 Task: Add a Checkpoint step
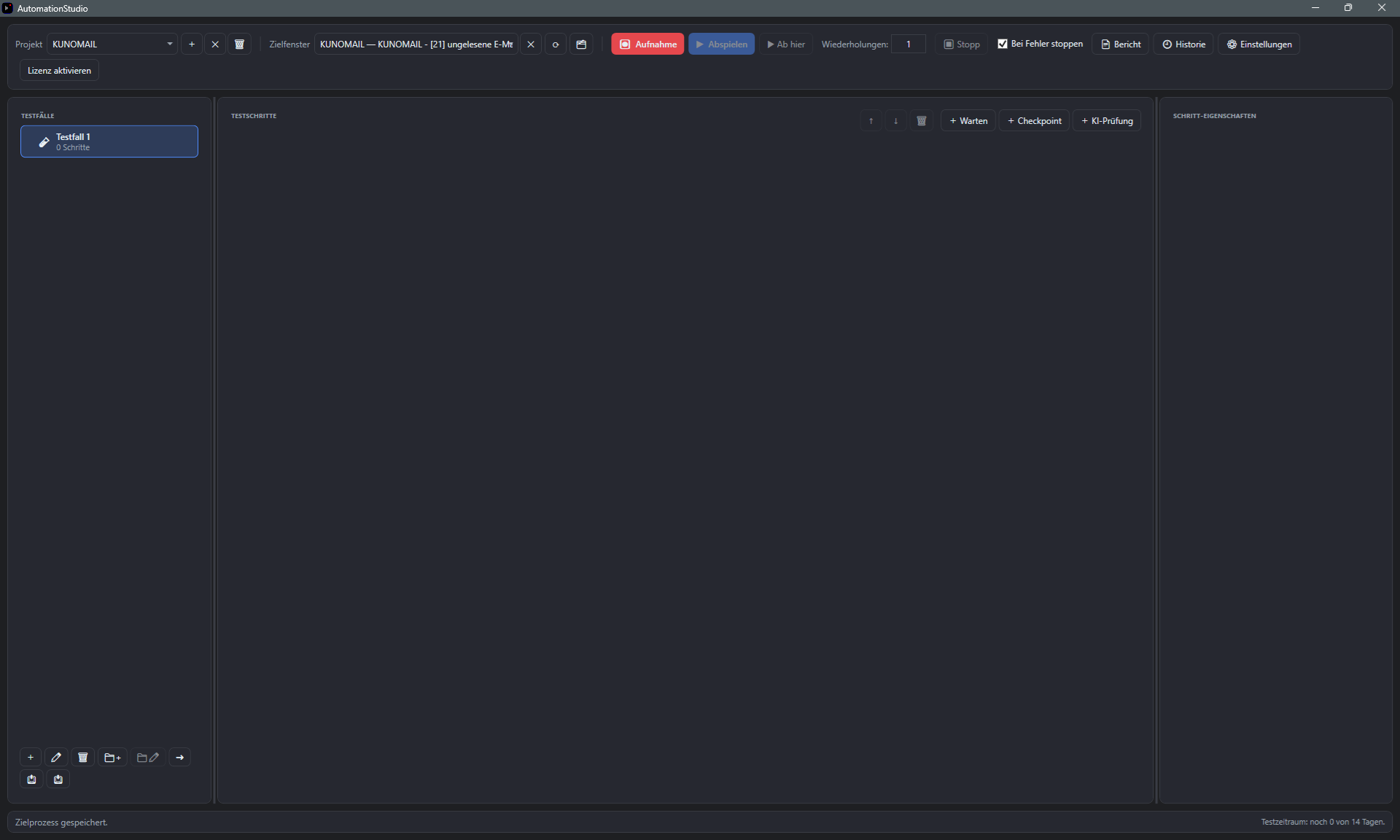click(x=1034, y=121)
